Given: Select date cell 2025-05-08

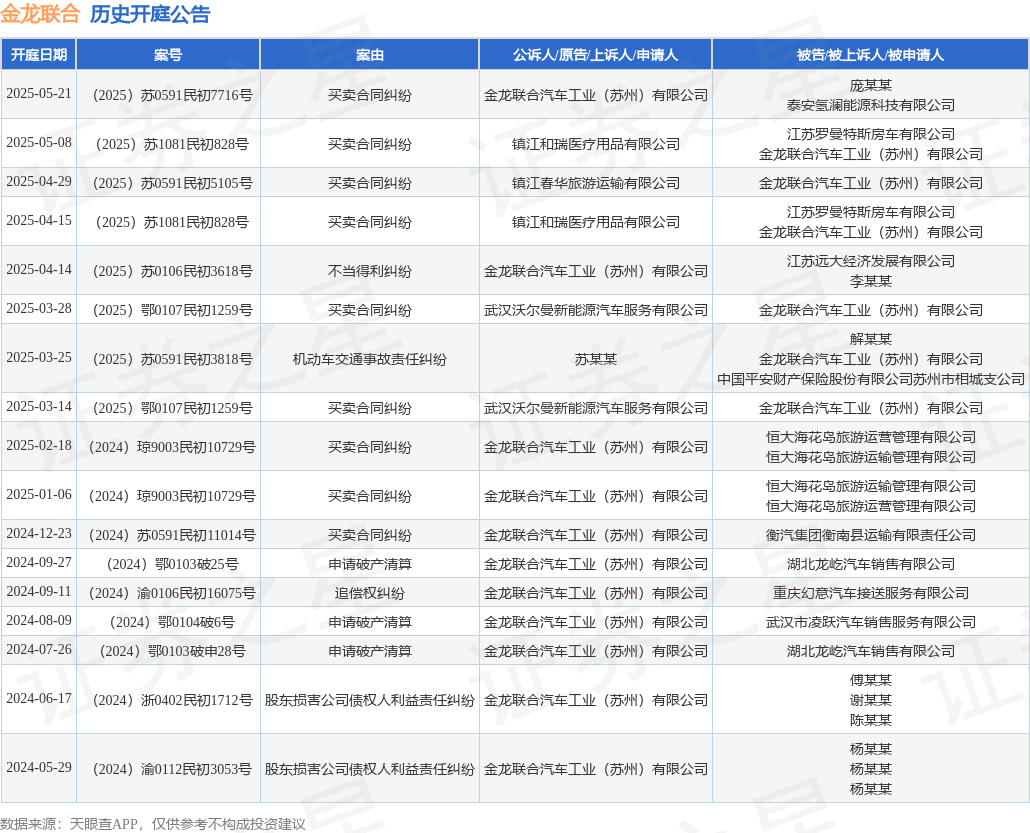Looking at the screenshot, I should click(x=39, y=143).
